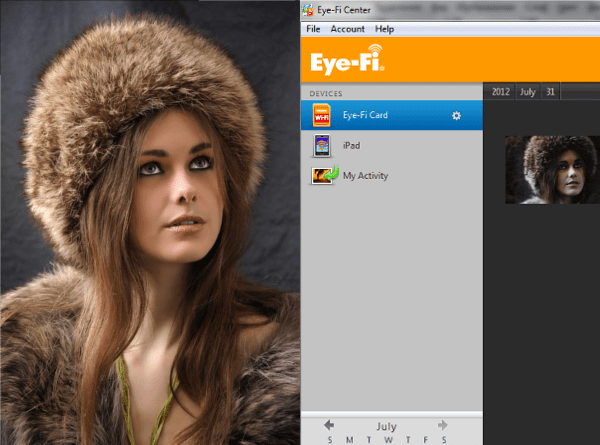The width and height of the screenshot is (600, 445).
Task: Open the Help menu
Action: pos(385,29)
